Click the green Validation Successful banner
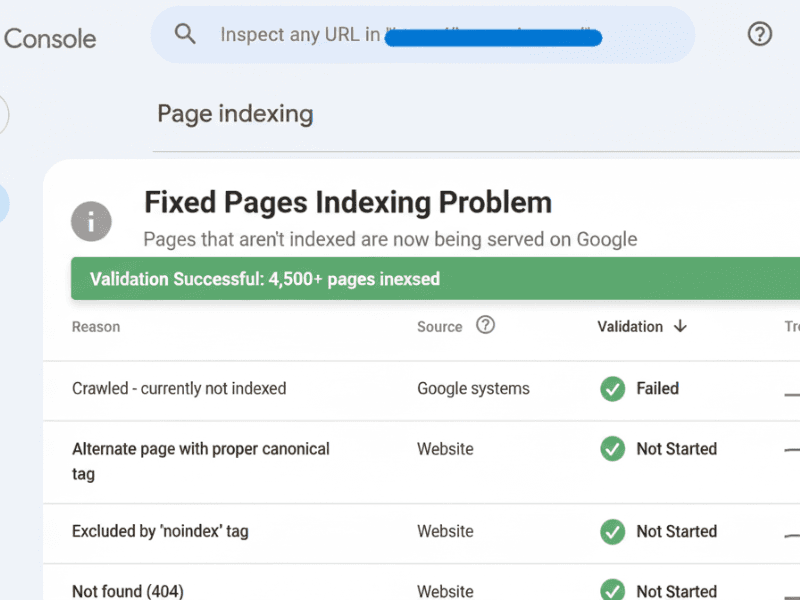 435,279
